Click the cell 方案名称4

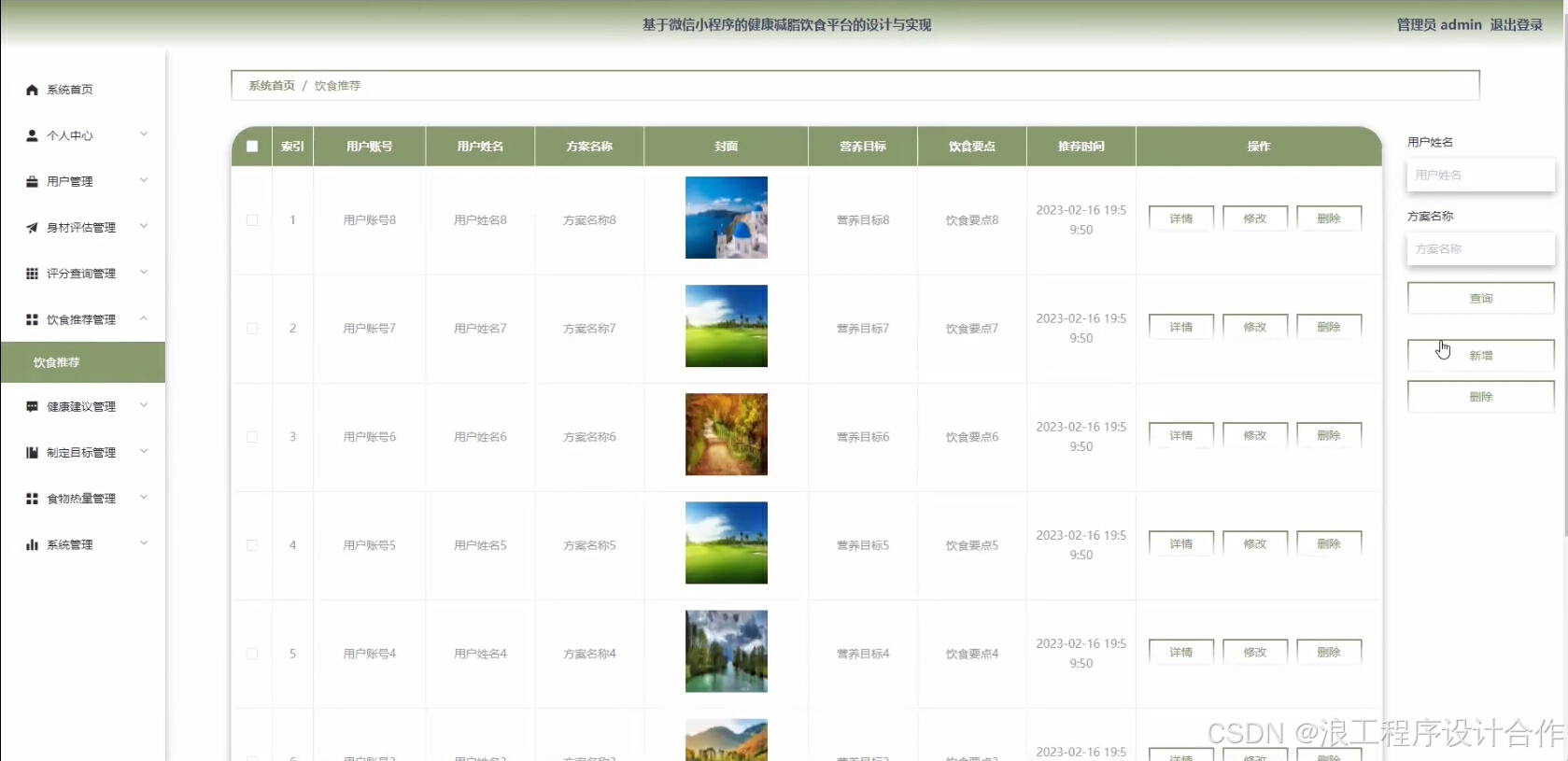(x=589, y=654)
